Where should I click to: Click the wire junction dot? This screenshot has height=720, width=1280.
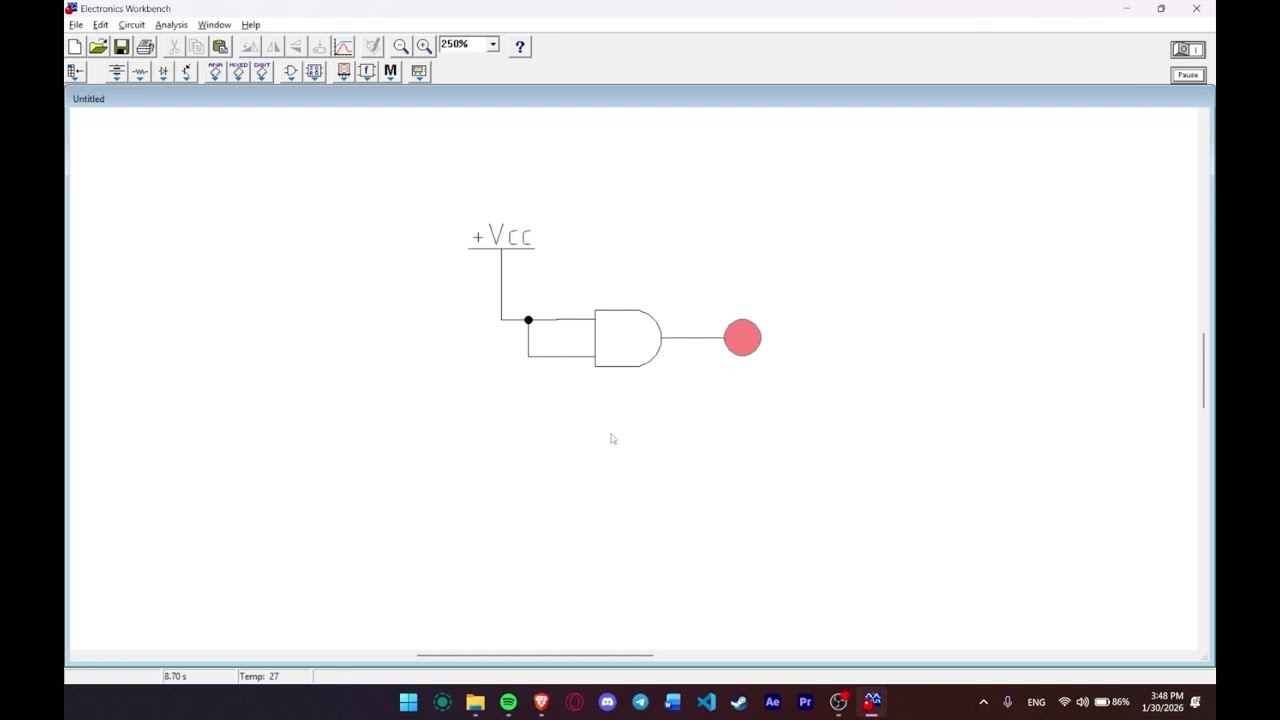(528, 320)
